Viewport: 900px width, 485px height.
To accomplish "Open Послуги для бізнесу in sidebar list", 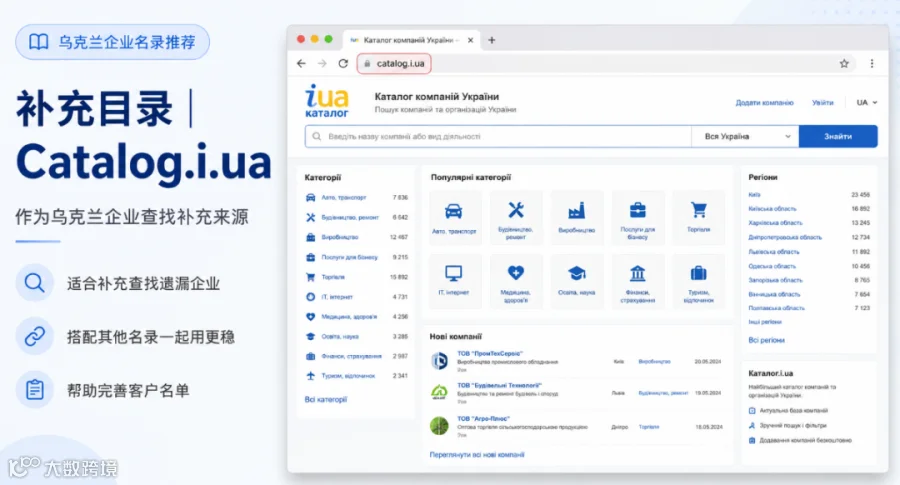I will (350, 257).
